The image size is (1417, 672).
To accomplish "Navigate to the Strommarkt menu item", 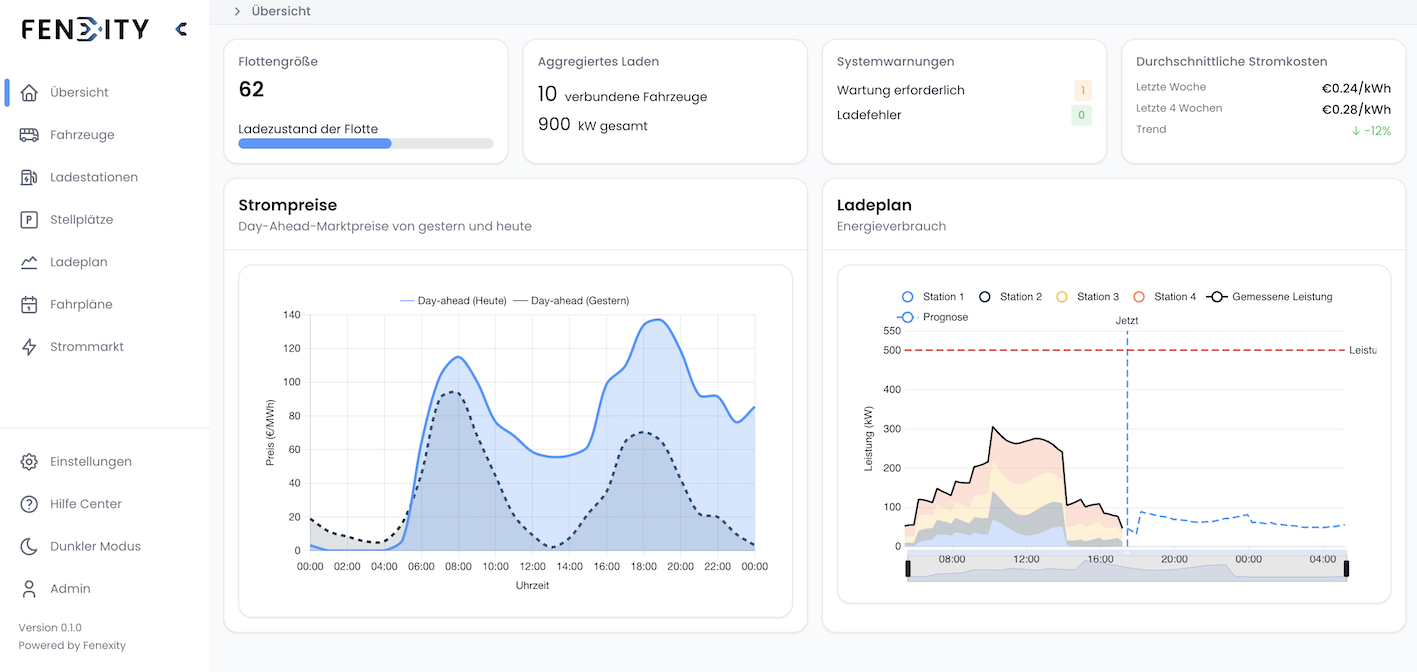I will pyautogui.click(x=87, y=346).
